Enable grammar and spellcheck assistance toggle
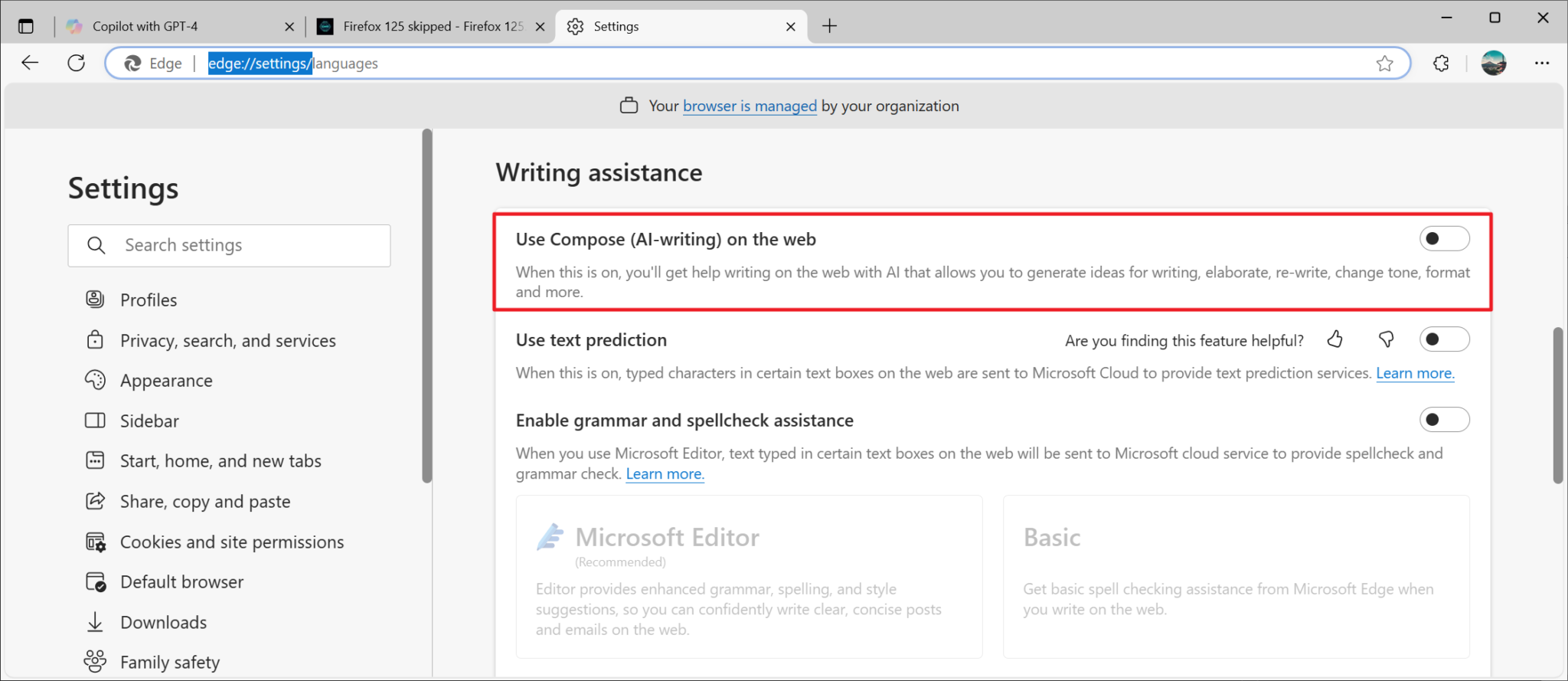 tap(1444, 420)
